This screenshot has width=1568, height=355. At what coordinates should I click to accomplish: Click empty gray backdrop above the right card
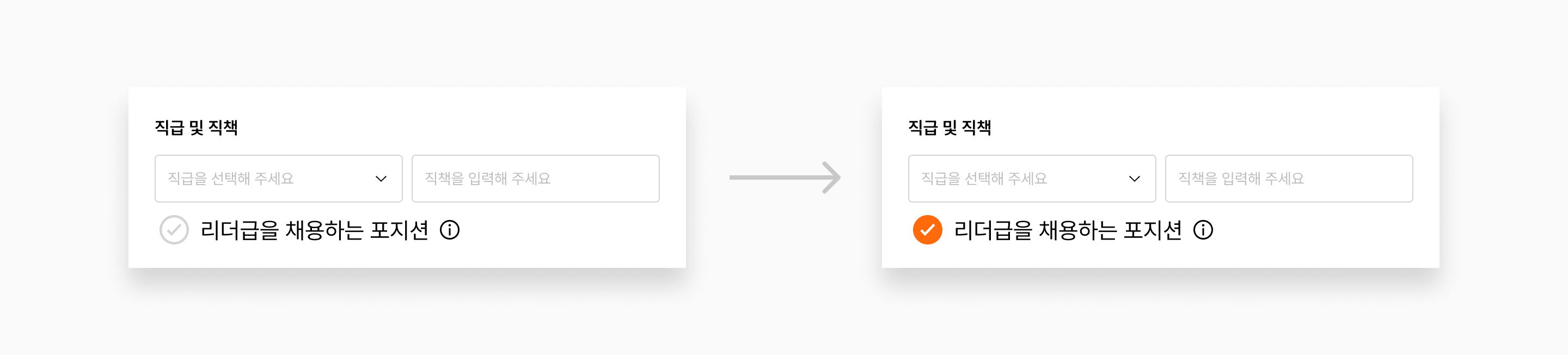point(1160,42)
